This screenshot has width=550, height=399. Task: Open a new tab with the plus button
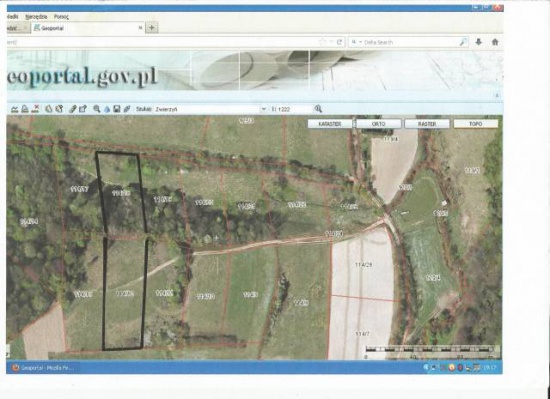(152, 28)
